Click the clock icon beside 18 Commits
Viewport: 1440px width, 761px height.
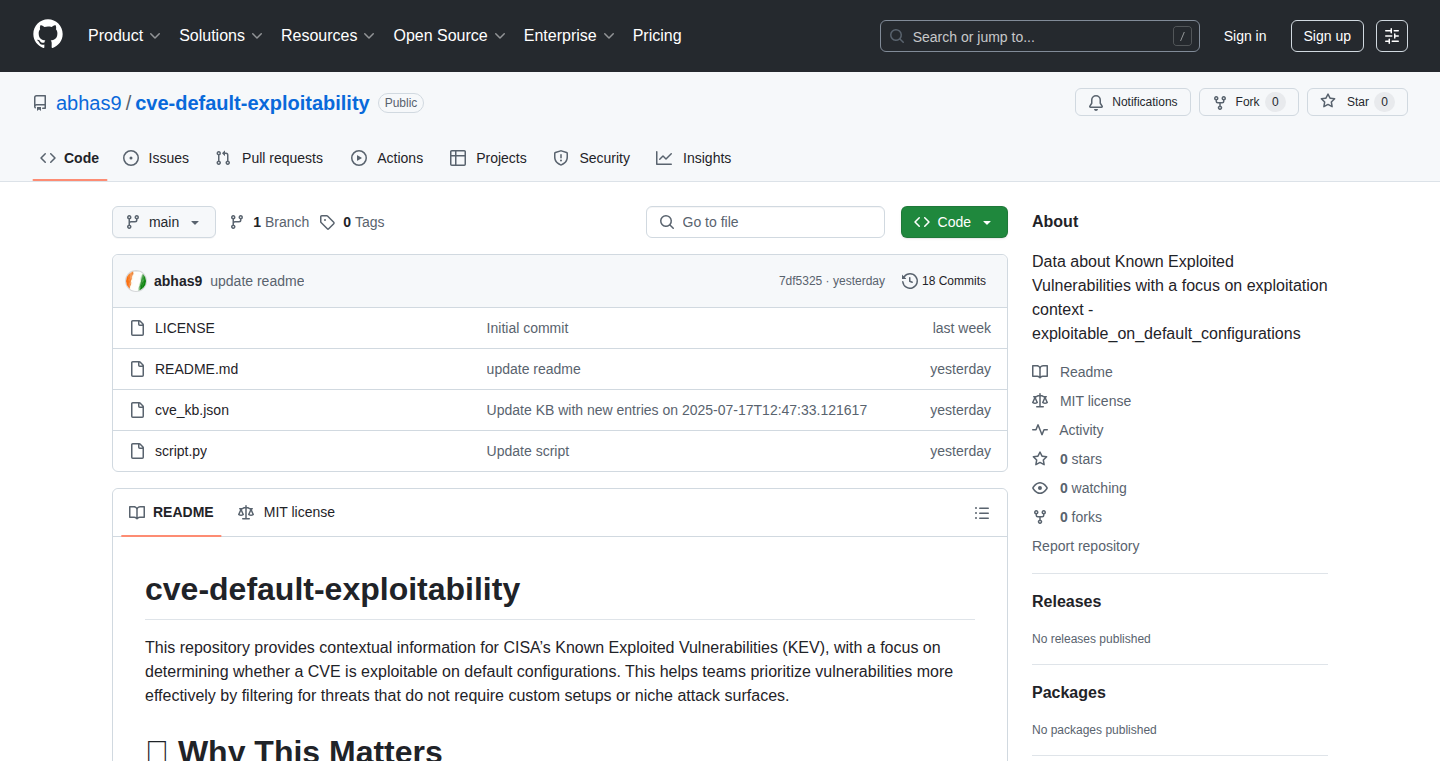(910, 281)
